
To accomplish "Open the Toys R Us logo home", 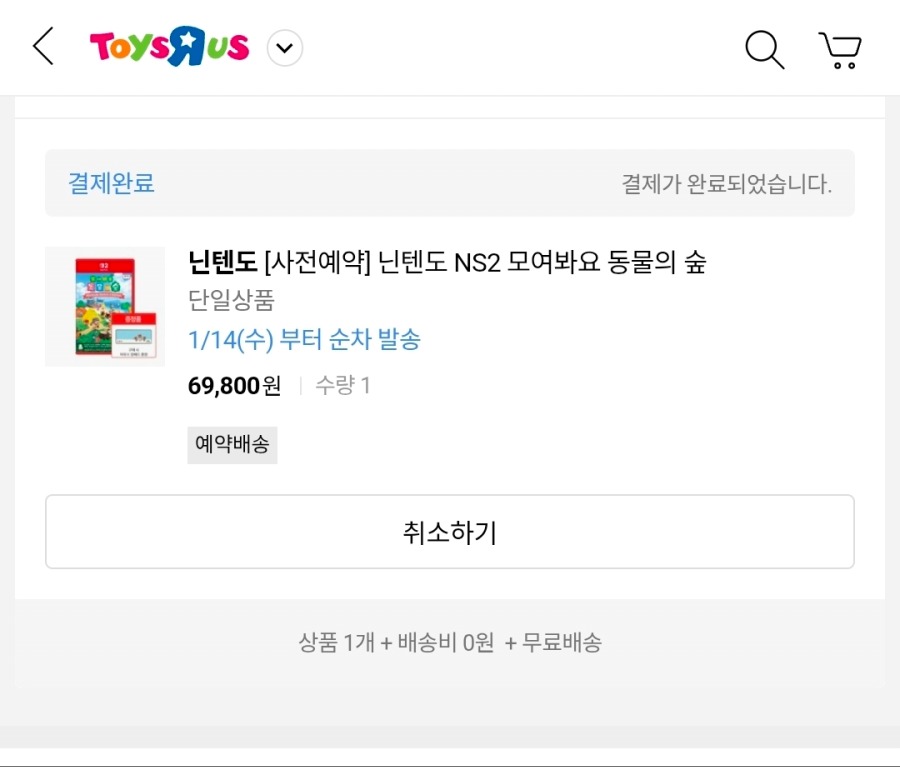I will [x=169, y=47].
